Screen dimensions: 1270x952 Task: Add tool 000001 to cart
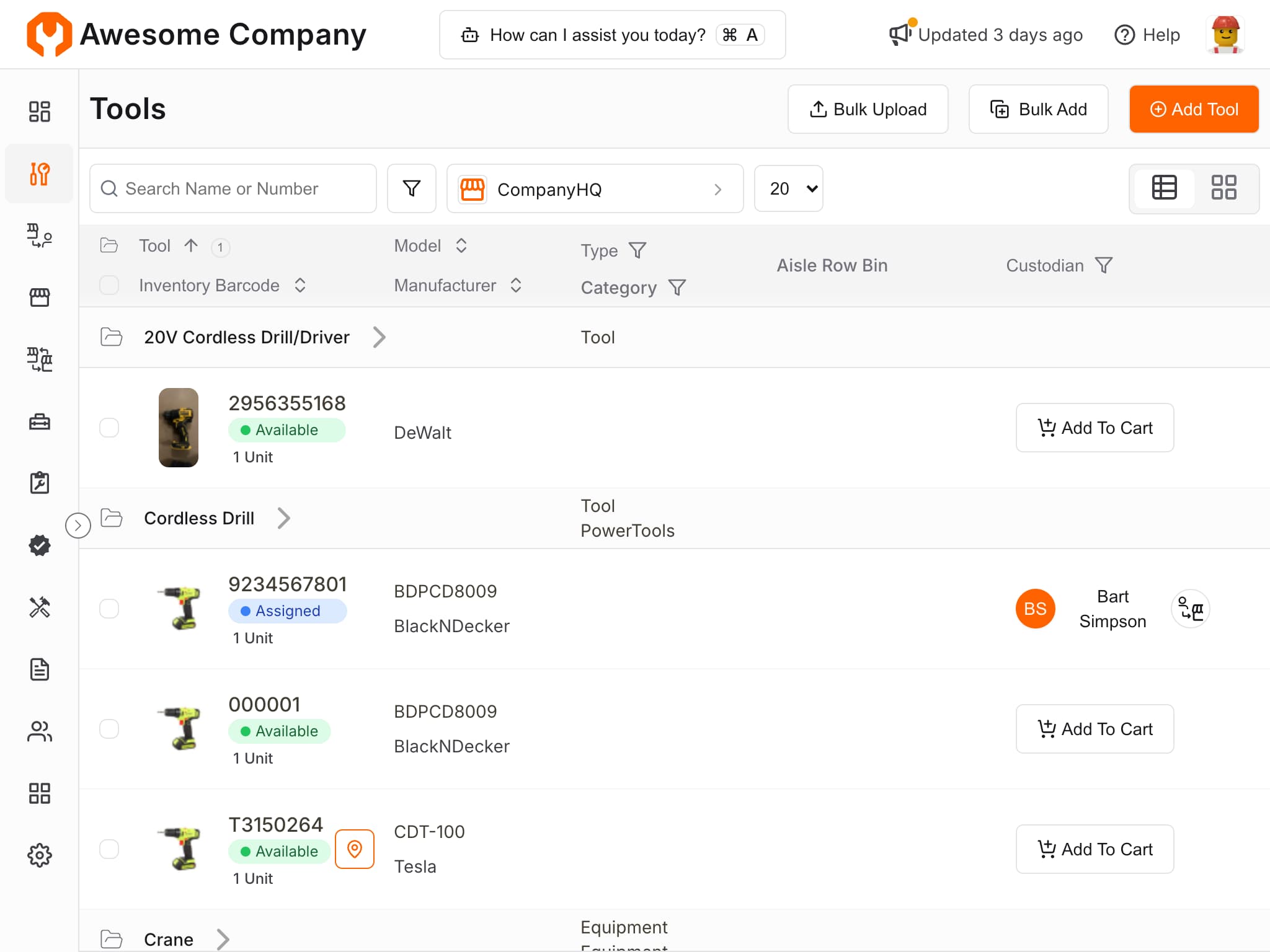1095,729
